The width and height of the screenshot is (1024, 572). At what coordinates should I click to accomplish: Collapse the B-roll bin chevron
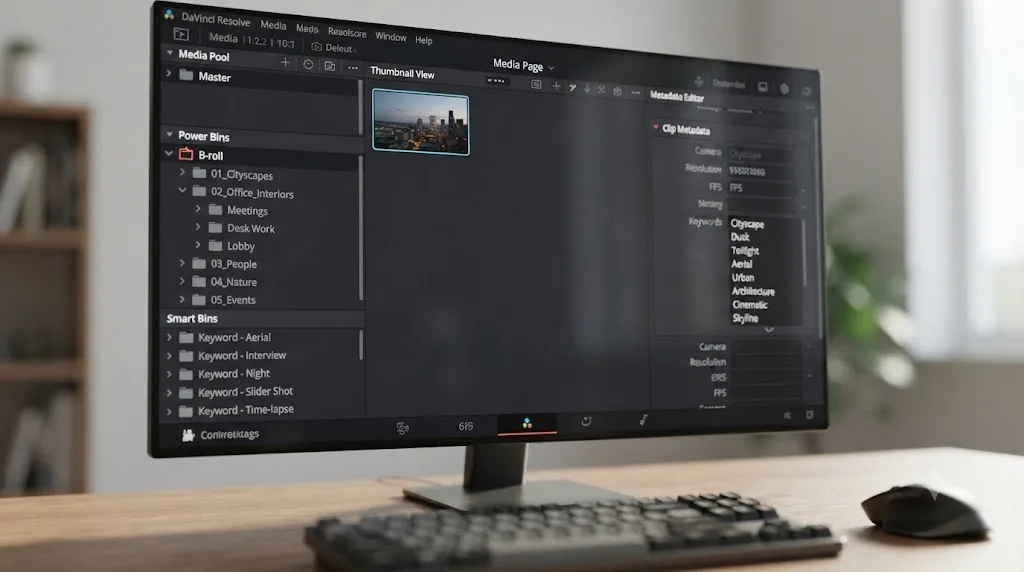tap(169, 153)
